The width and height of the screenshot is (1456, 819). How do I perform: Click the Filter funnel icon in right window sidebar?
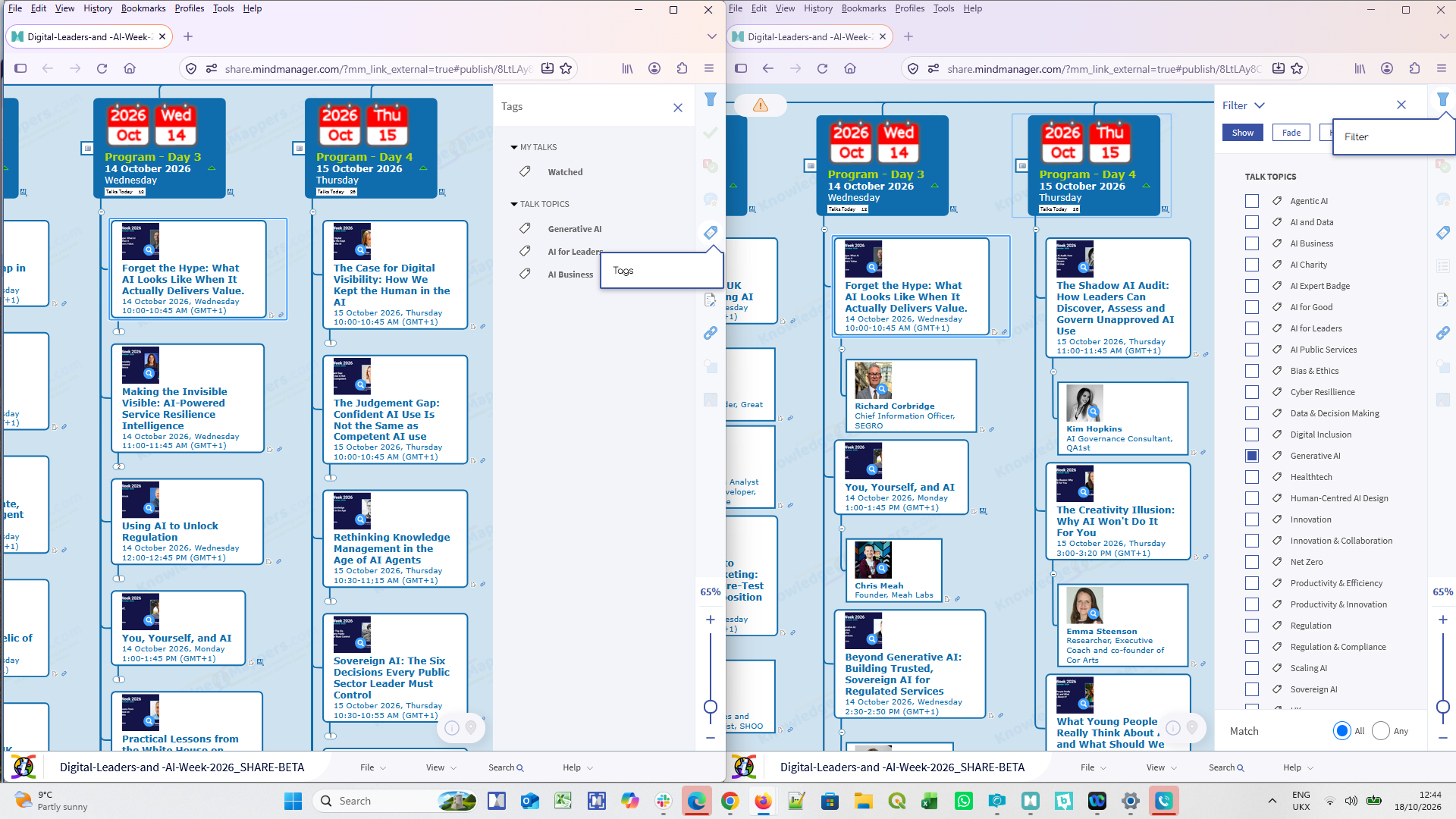(1443, 99)
